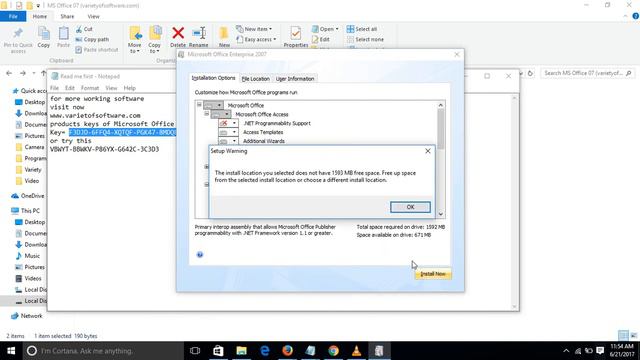Click Select none in ribbon
Screen dimensions: 640x360
click(x=365, y=40)
